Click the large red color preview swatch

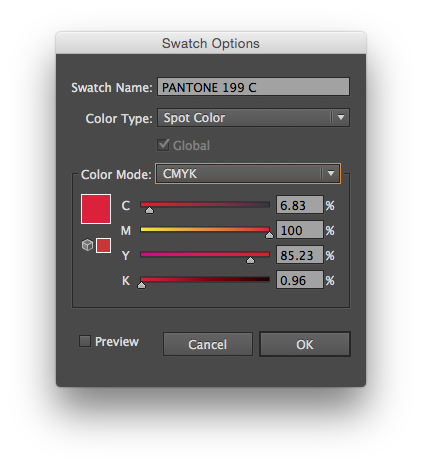[x=96, y=209]
